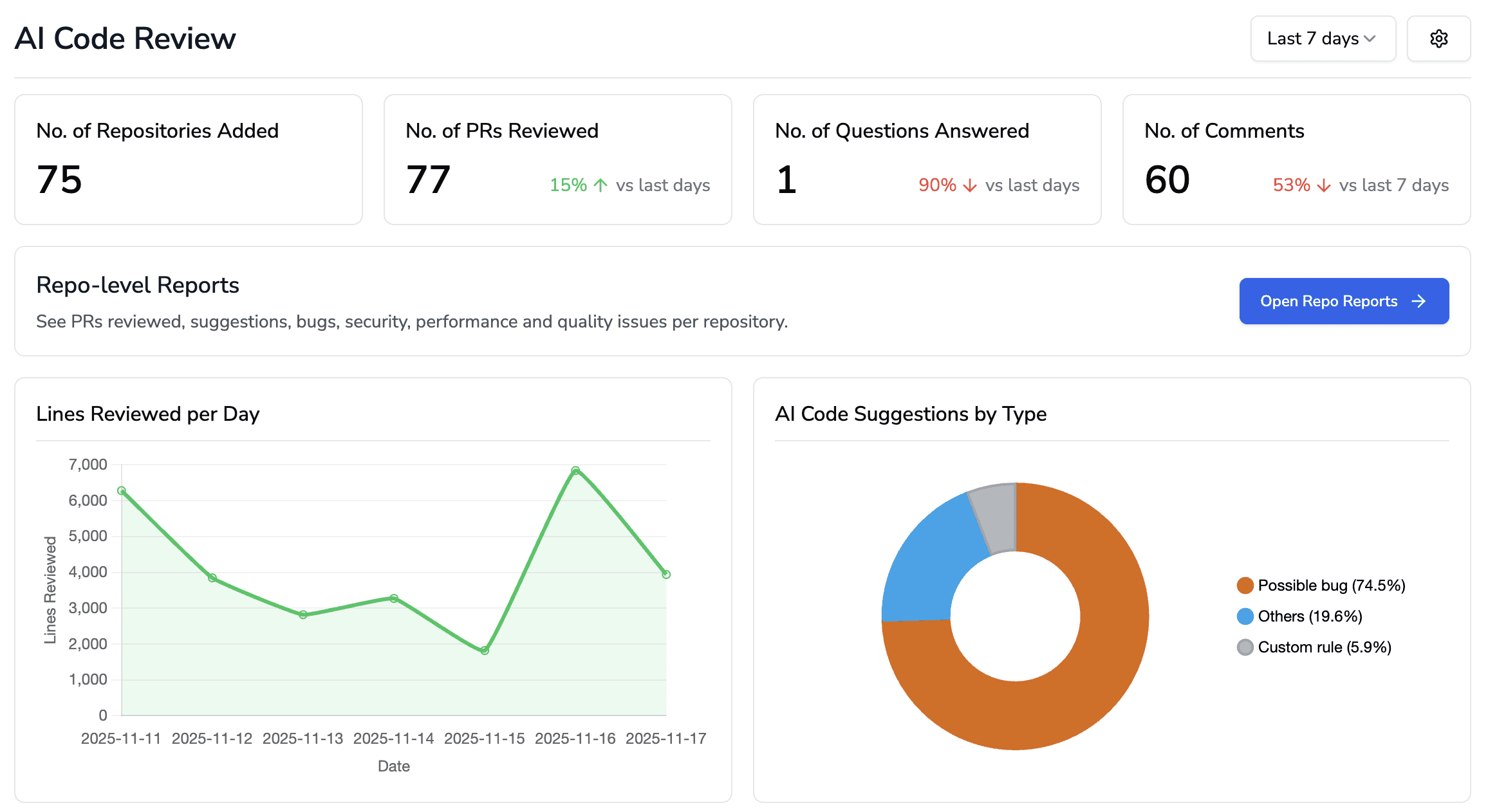This screenshot has width=1488, height=812.
Task: Click the 7,000 y-axis label
Action: (x=88, y=465)
